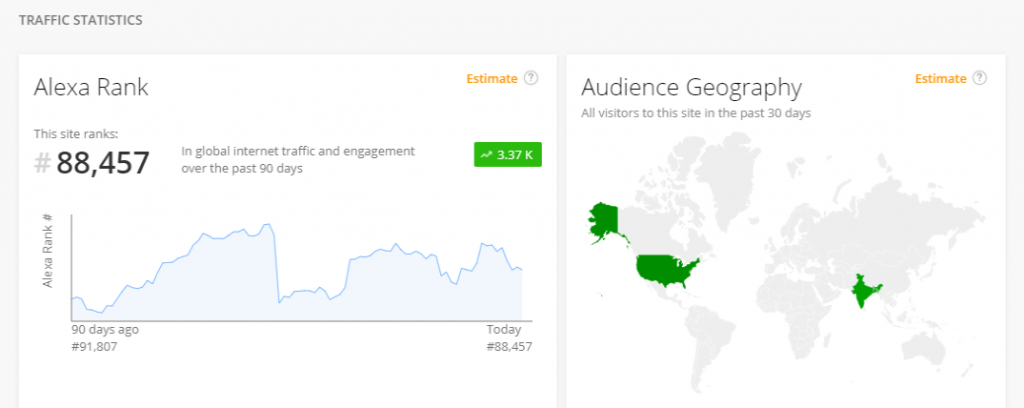1024x408 pixels.
Task: Click the Alexa Rank card title
Action: click(x=91, y=87)
